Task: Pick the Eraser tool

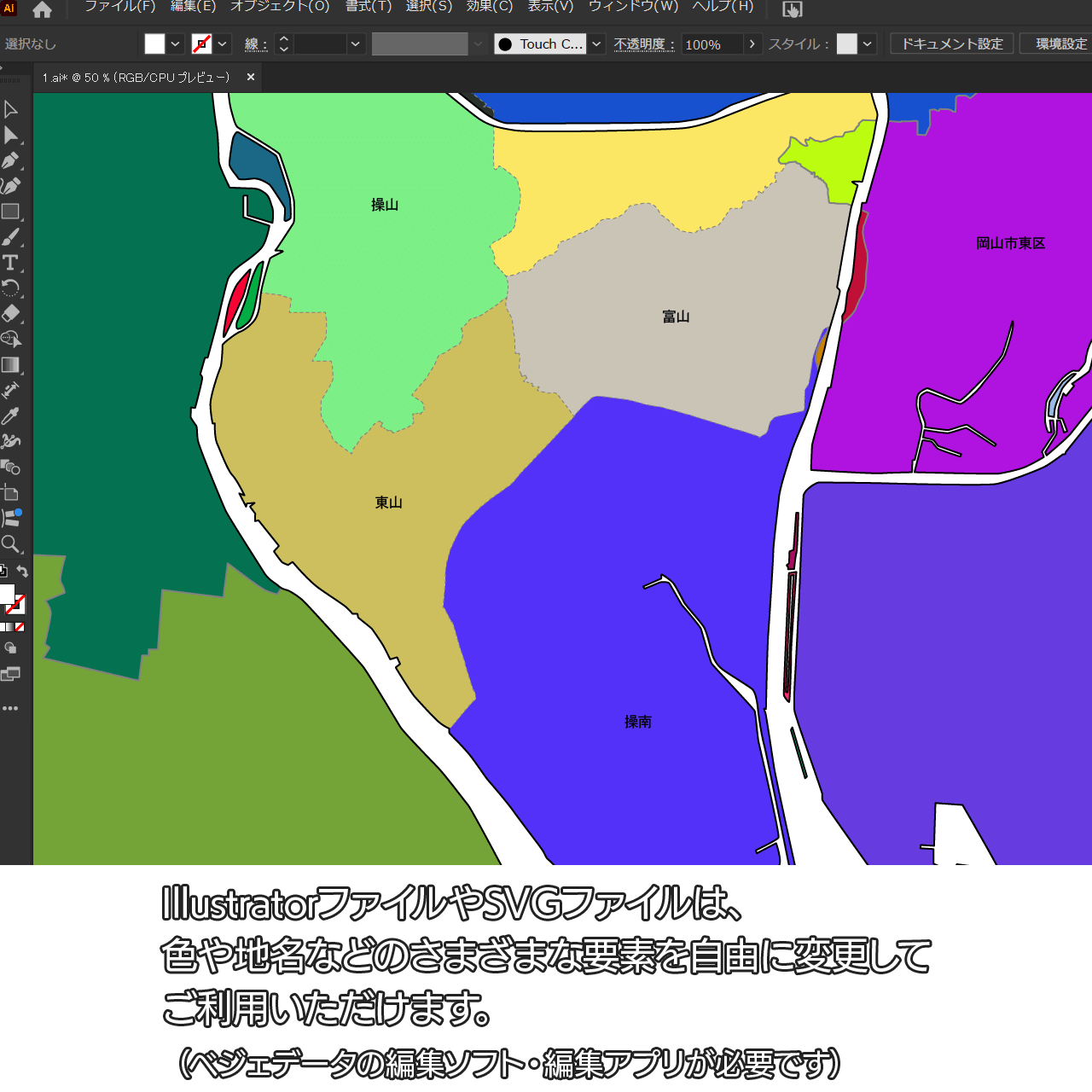Action: 10,313
